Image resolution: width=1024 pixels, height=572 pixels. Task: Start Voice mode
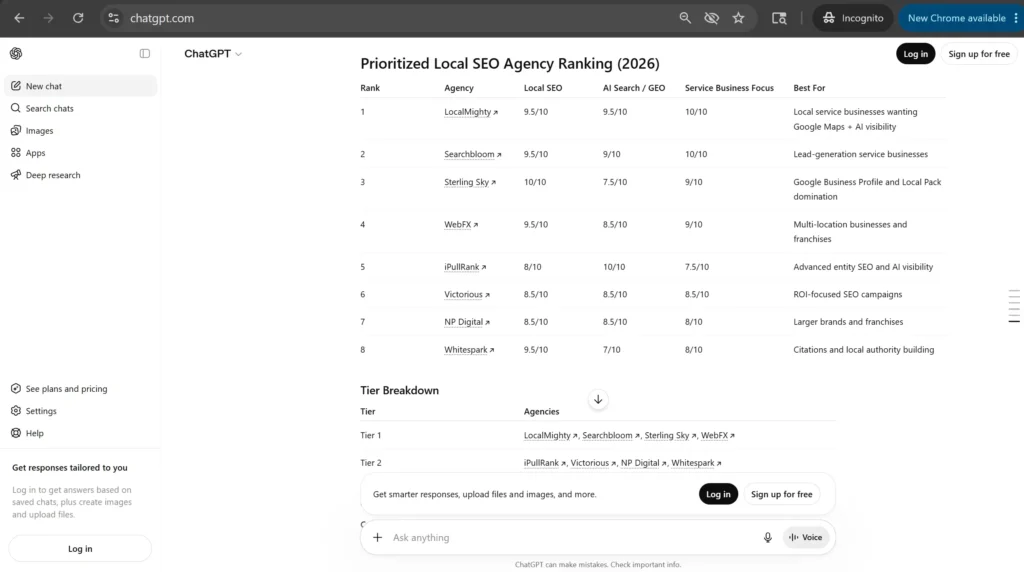(806, 537)
